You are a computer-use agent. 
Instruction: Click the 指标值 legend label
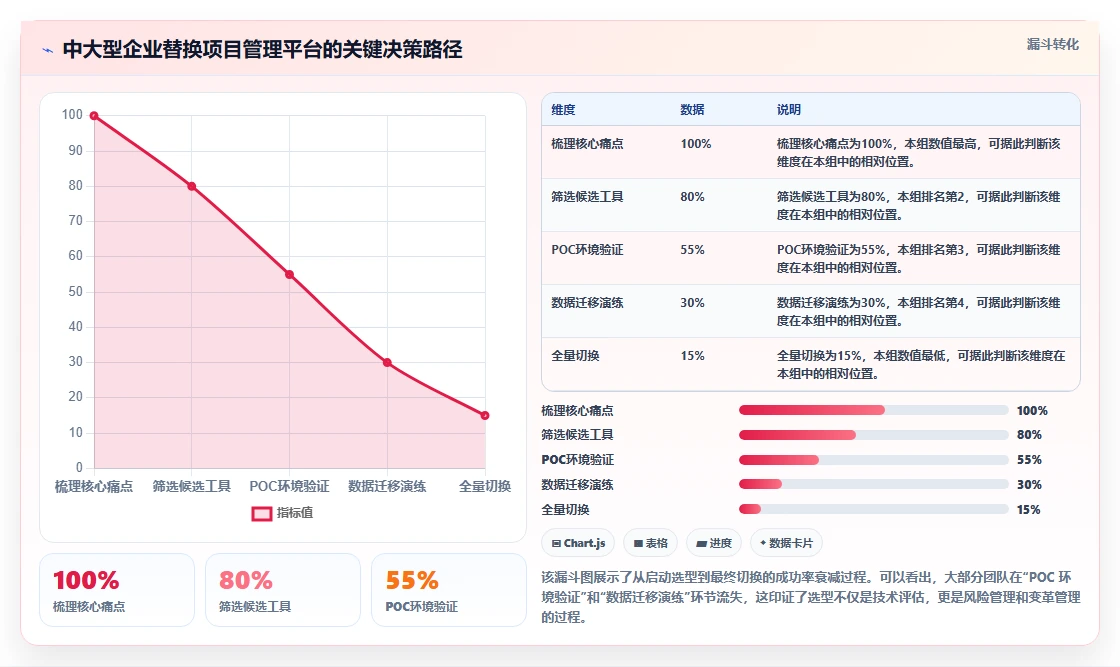[x=294, y=513]
